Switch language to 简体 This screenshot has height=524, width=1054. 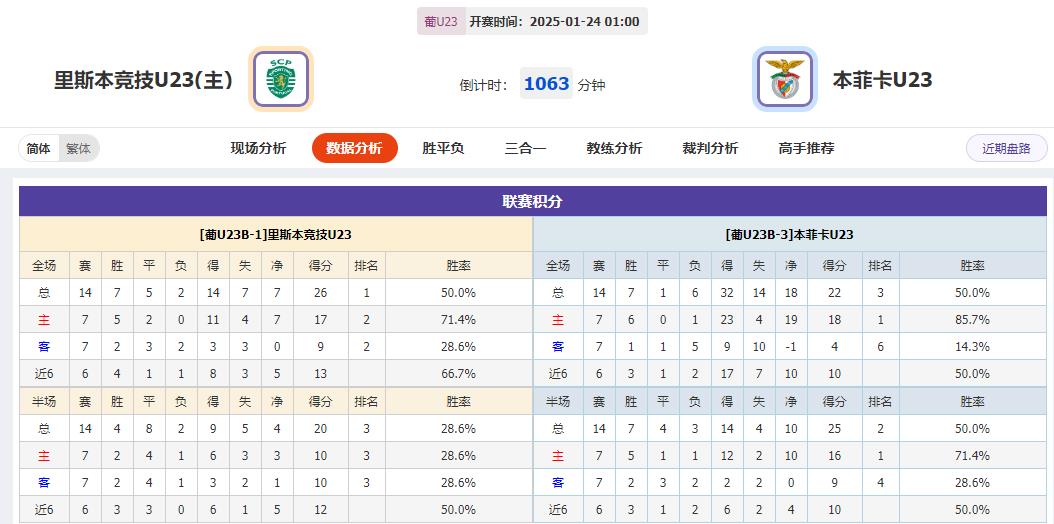[x=39, y=148]
